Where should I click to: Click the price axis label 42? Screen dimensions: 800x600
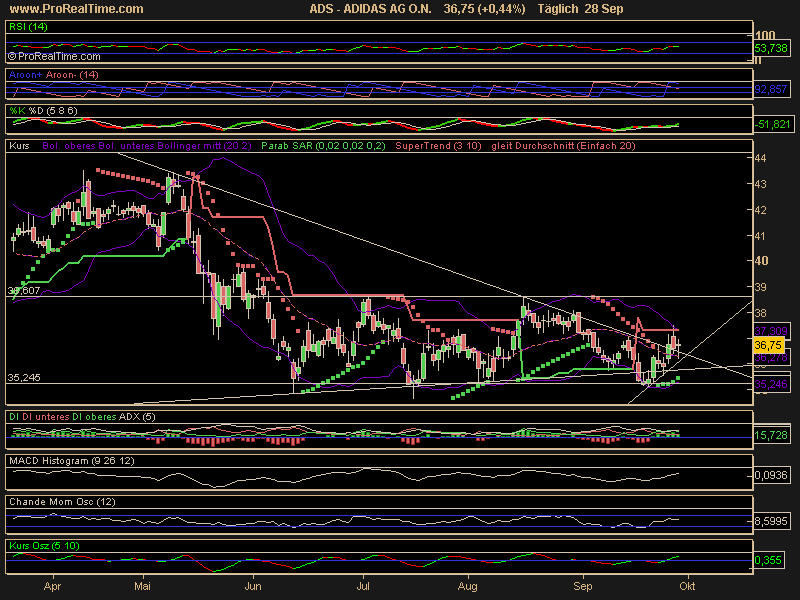pos(760,210)
